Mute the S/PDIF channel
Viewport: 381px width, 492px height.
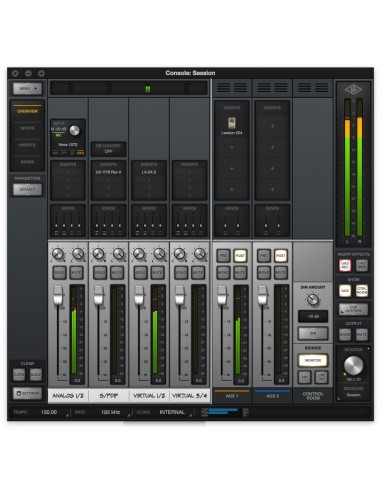pos(117,273)
